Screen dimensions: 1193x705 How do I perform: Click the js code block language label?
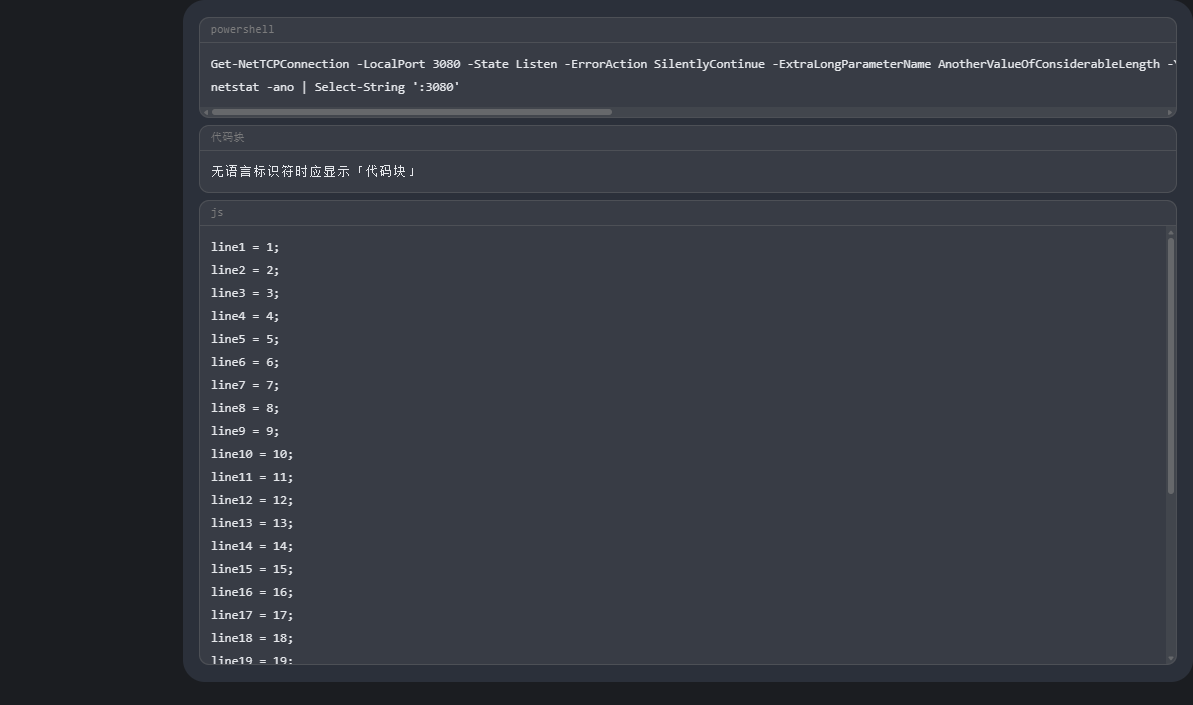tap(217, 213)
